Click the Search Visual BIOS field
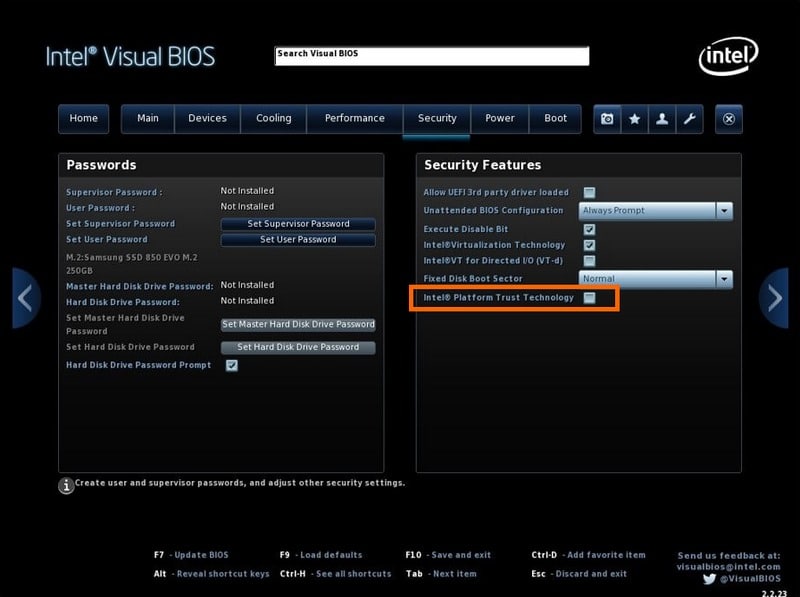 (432, 56)
